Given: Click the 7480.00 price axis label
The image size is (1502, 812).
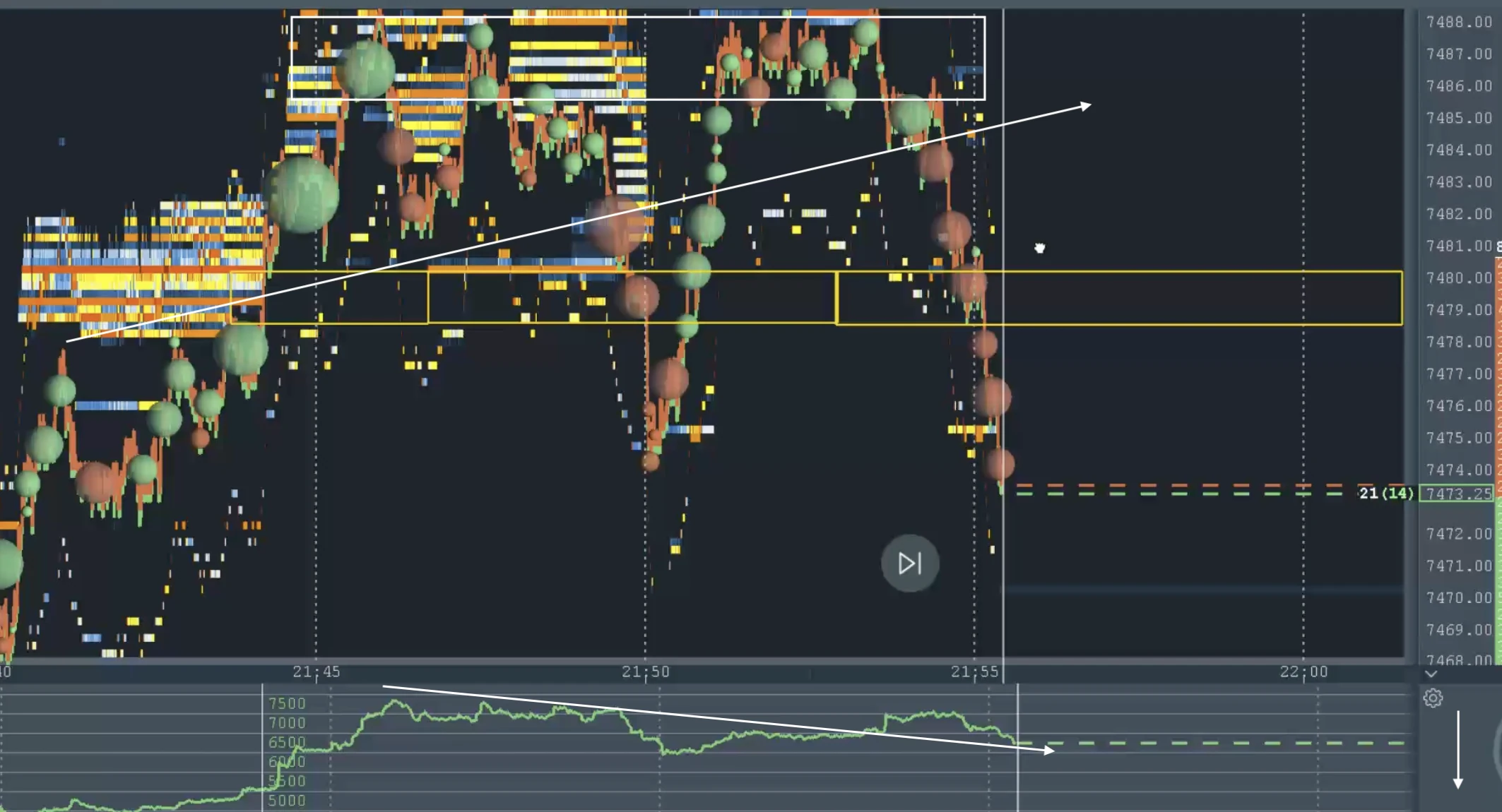Looking at the screenshot, I should coord(1459,278).
